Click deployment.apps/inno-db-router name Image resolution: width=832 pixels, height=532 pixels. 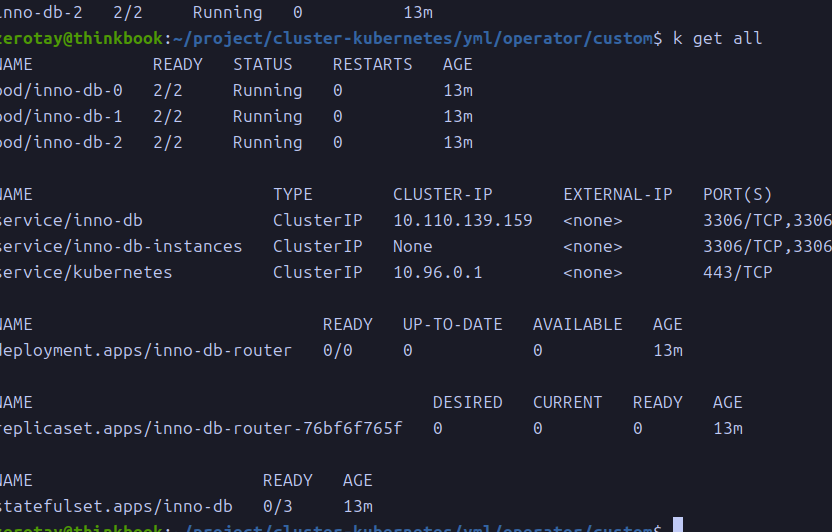point(145,350)
